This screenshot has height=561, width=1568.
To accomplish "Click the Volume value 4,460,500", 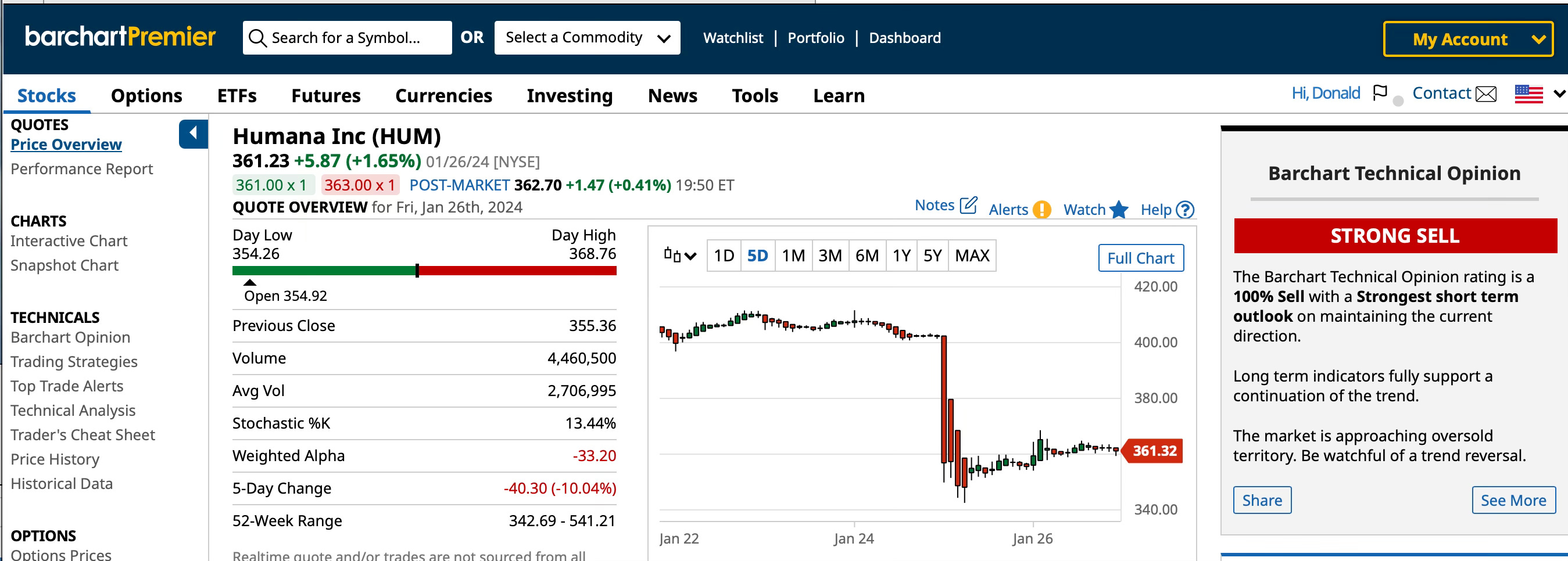I will point(581,358).
